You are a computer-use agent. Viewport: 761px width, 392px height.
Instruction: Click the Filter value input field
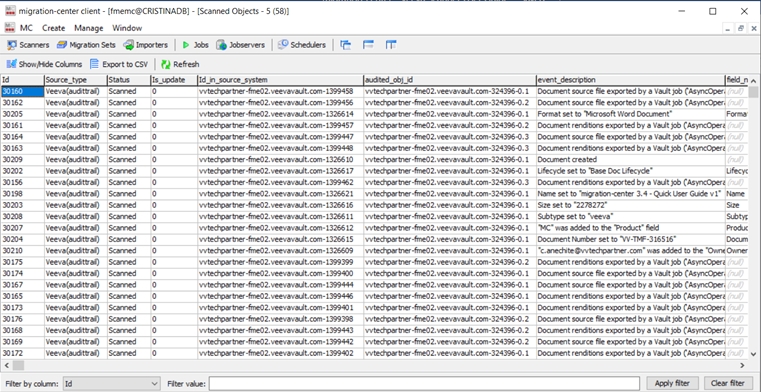[x=424, y=384]
